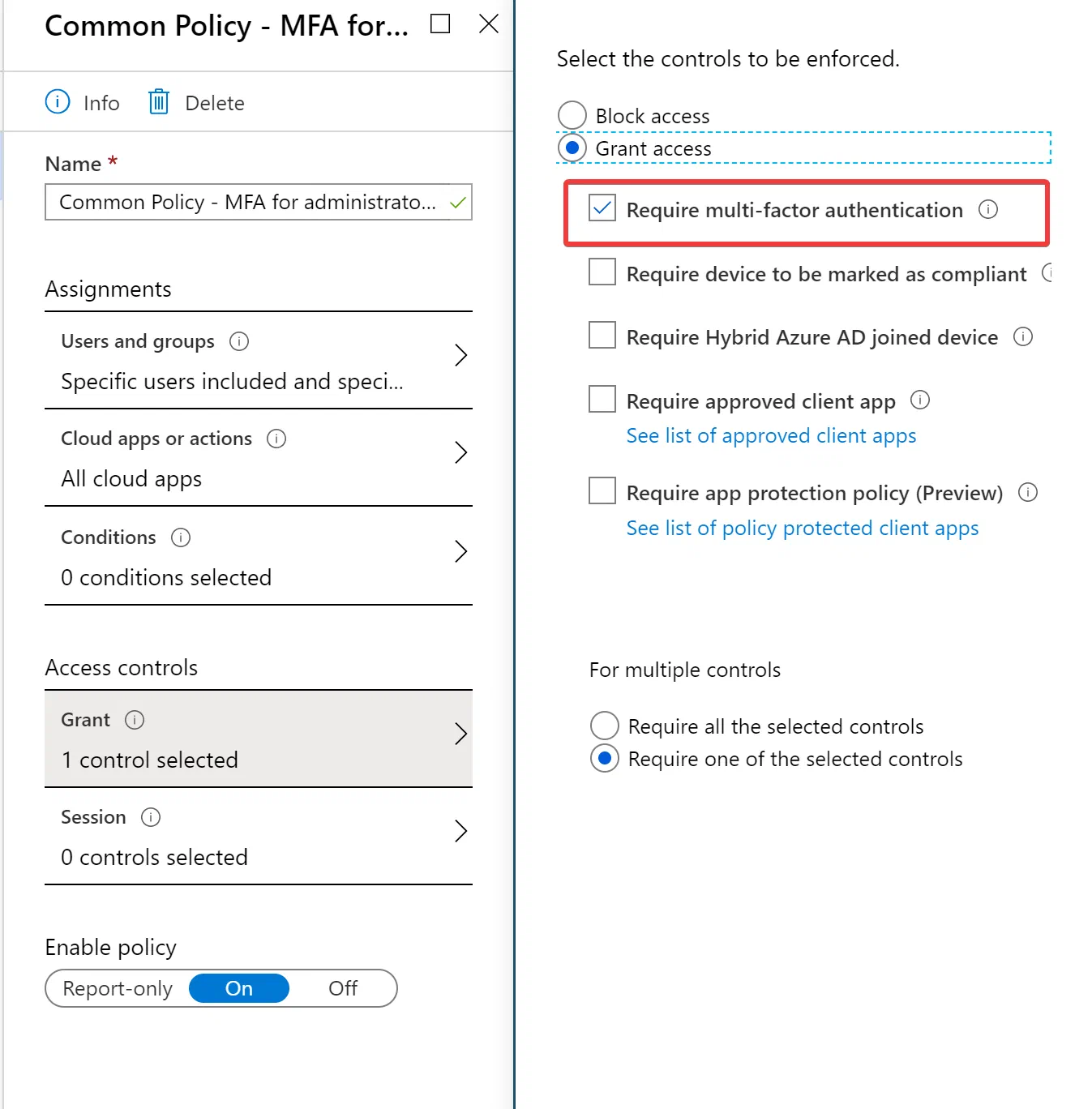Viewport: 1092px width, 1109px height.
Task: Open See list of policy protected client apps
Action: point(803,529)
